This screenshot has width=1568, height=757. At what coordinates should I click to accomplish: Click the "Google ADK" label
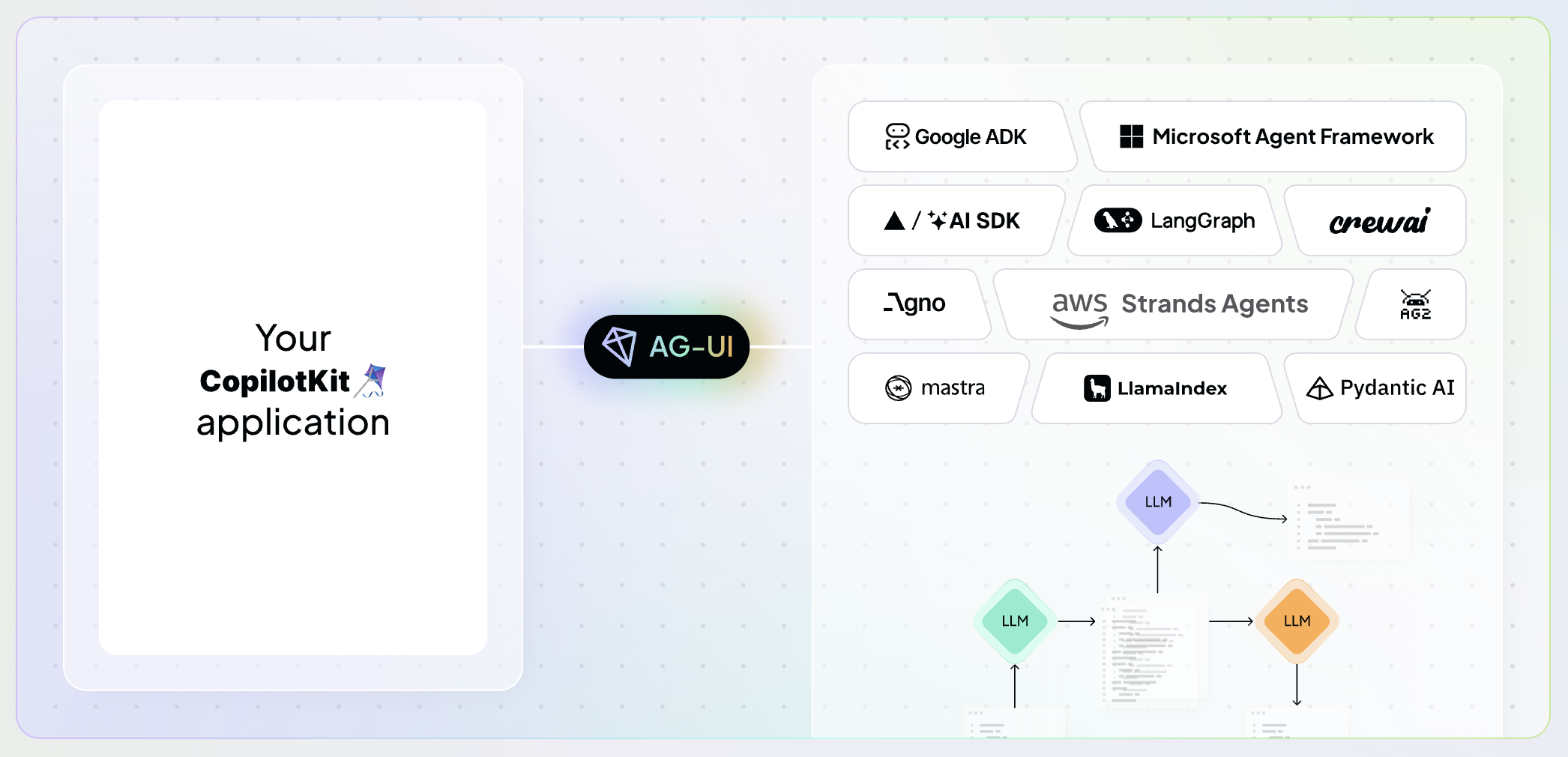[x=971, y=137]
